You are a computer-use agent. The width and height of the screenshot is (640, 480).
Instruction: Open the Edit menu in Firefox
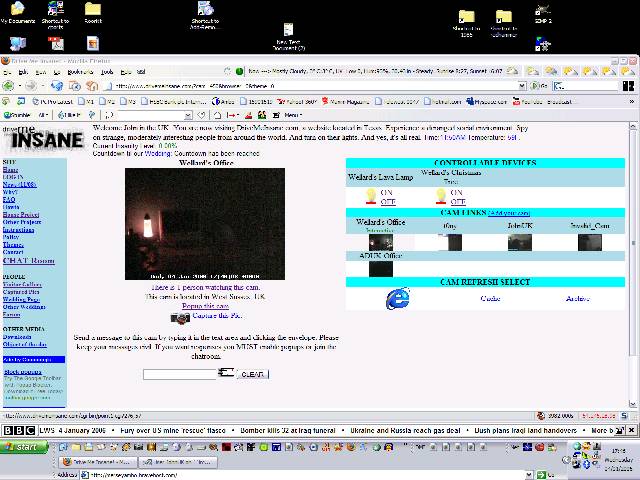[x=23, y=72]
